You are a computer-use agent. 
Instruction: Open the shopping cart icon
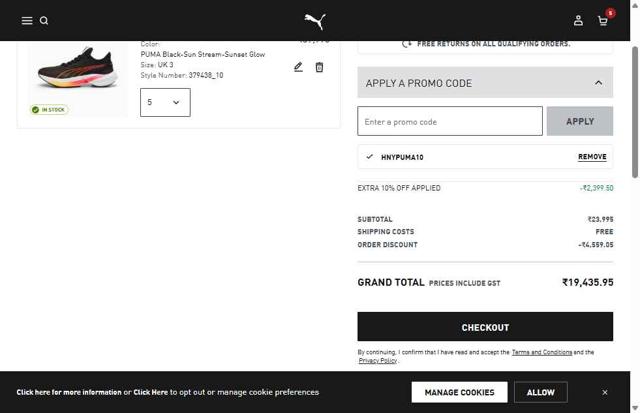pyautogui.click(x=603, y=20)
